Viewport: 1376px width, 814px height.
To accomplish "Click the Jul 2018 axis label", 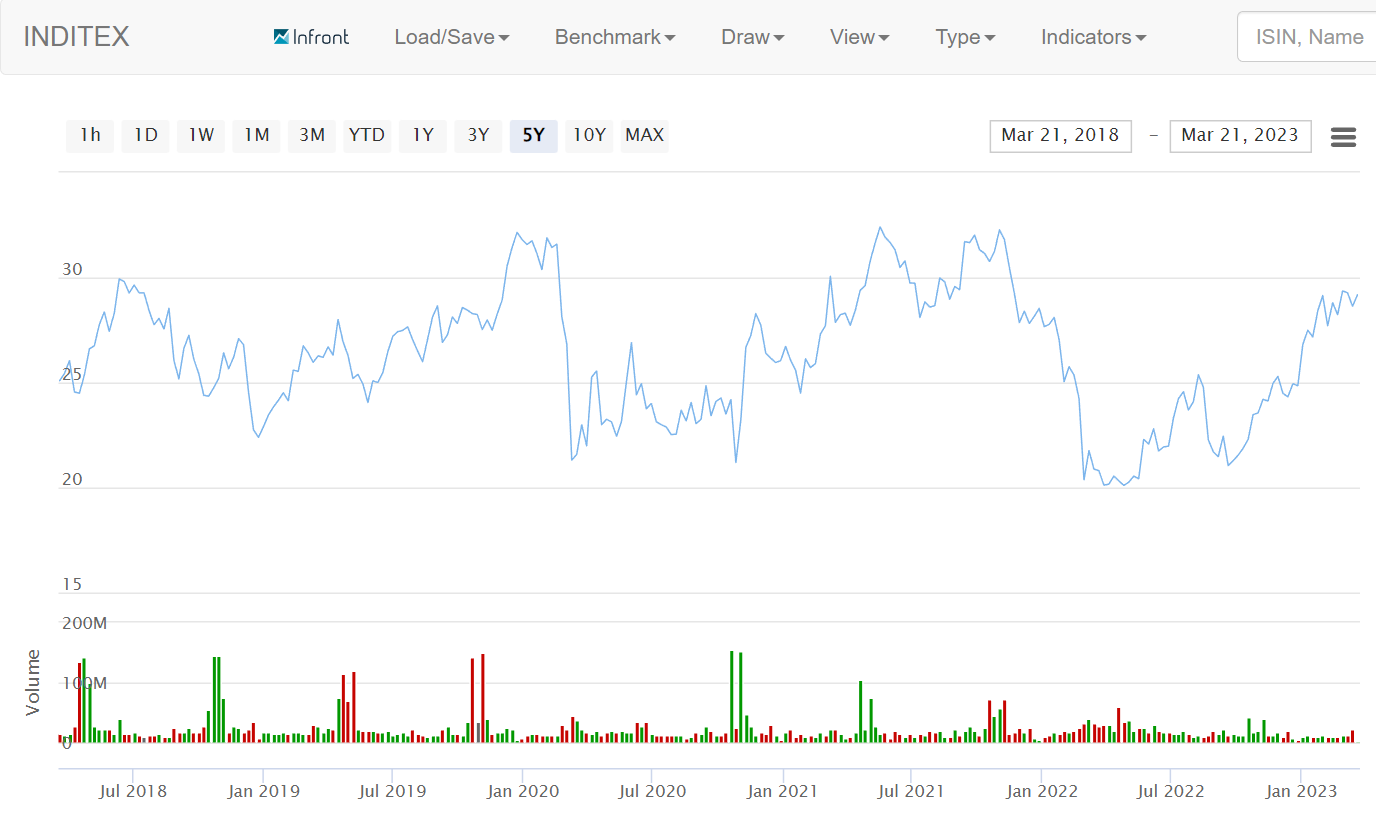I will (133, 792).
